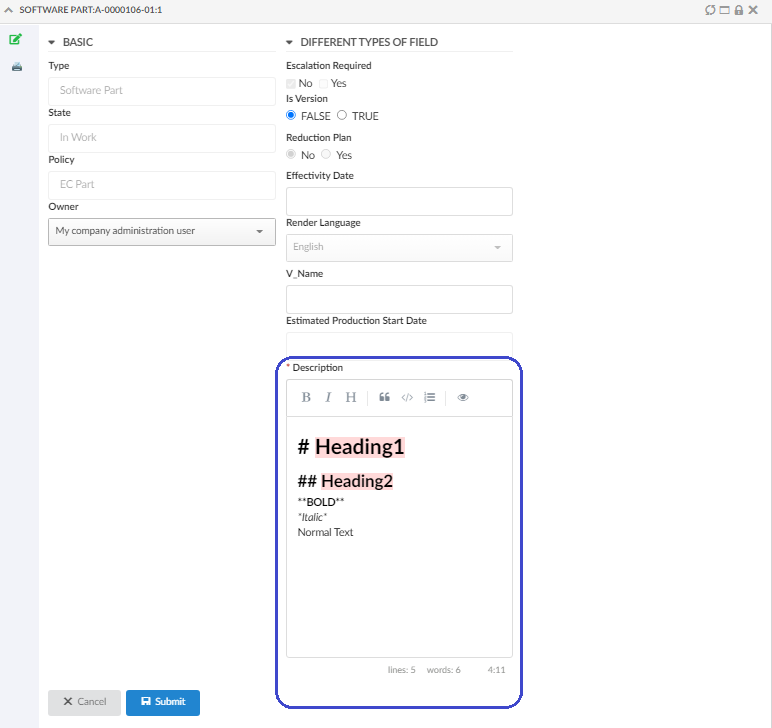Click into the V_Name input field

(x=399, y=300)
